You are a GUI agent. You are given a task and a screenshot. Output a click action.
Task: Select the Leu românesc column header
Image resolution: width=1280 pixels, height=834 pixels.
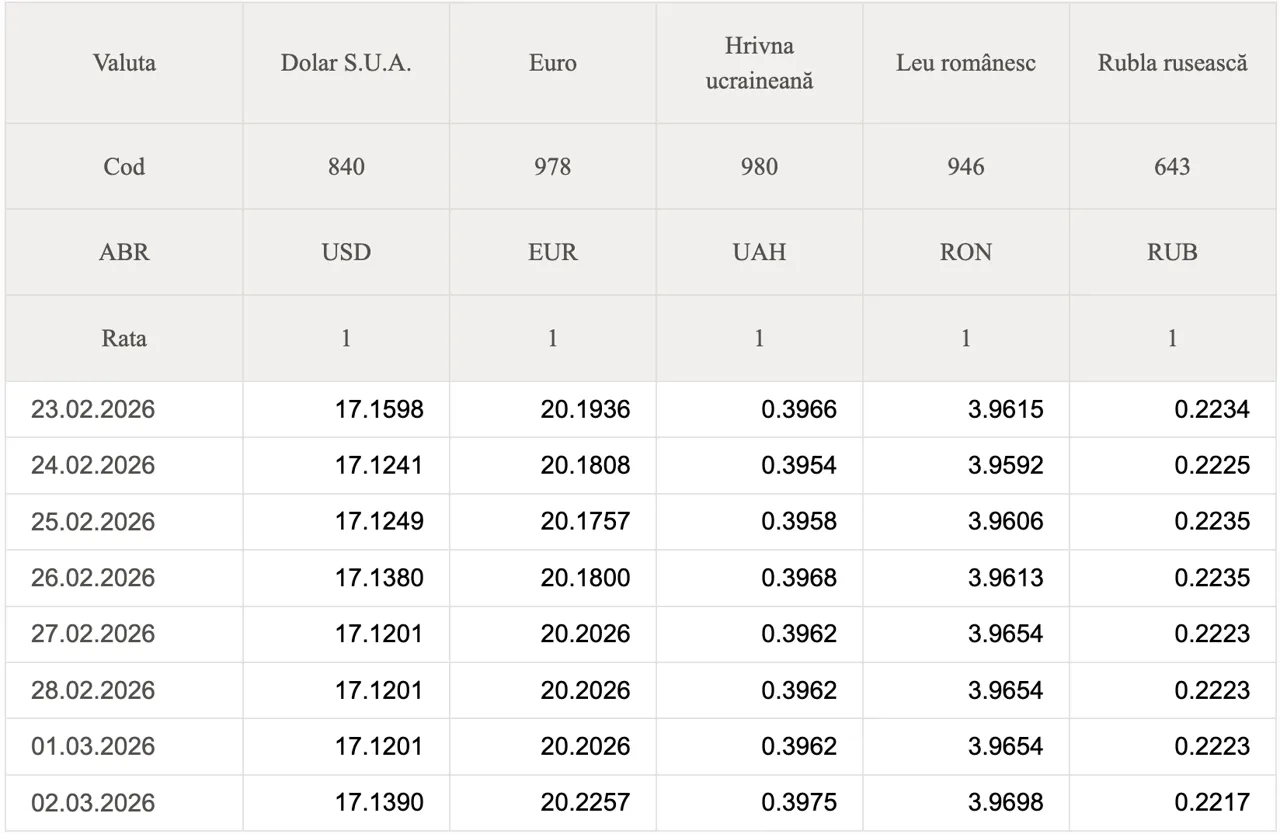pyautogui.click(x=965, y=63)
